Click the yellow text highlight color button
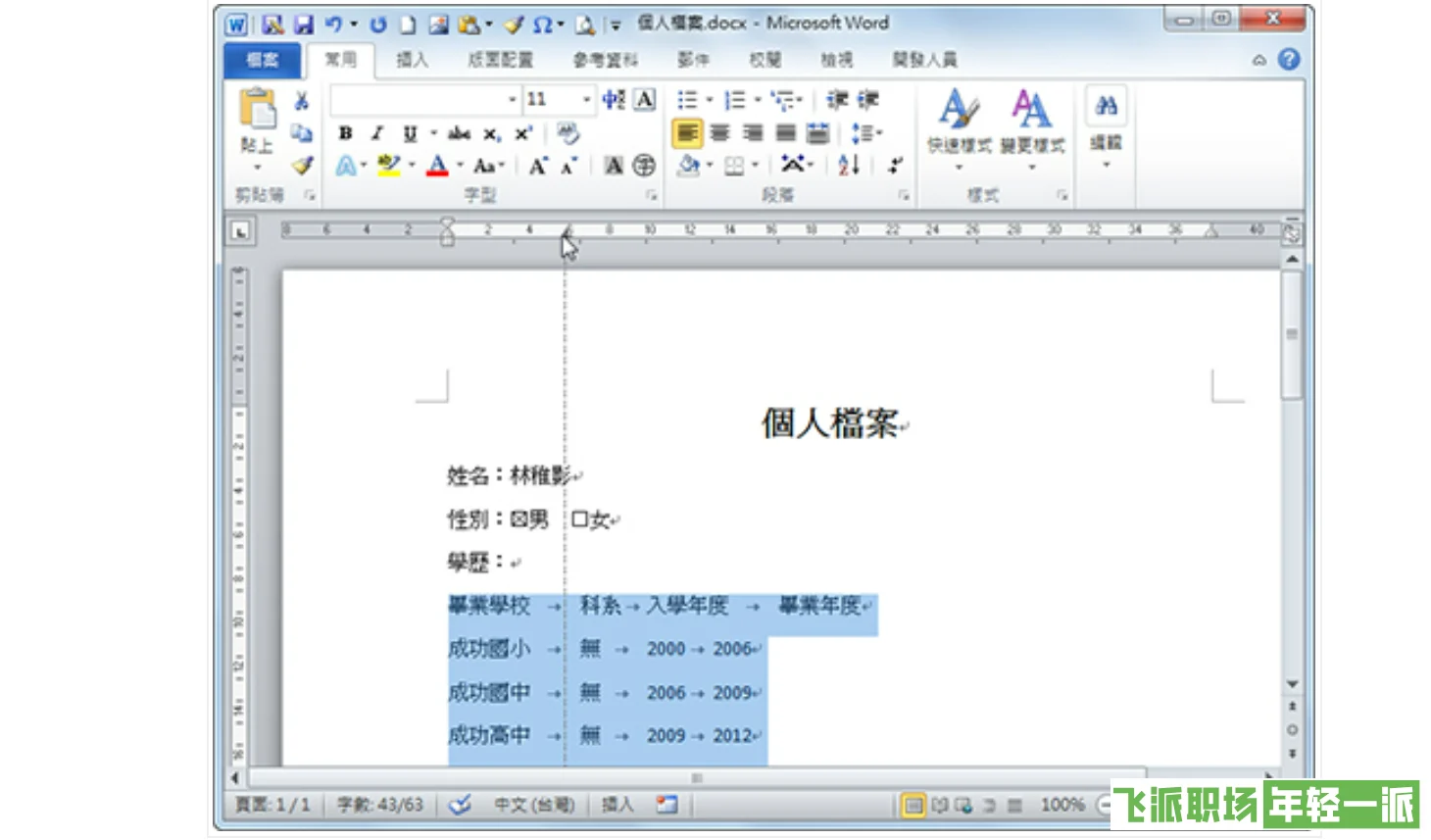1431x840 pixels. (x=389, y=166)
